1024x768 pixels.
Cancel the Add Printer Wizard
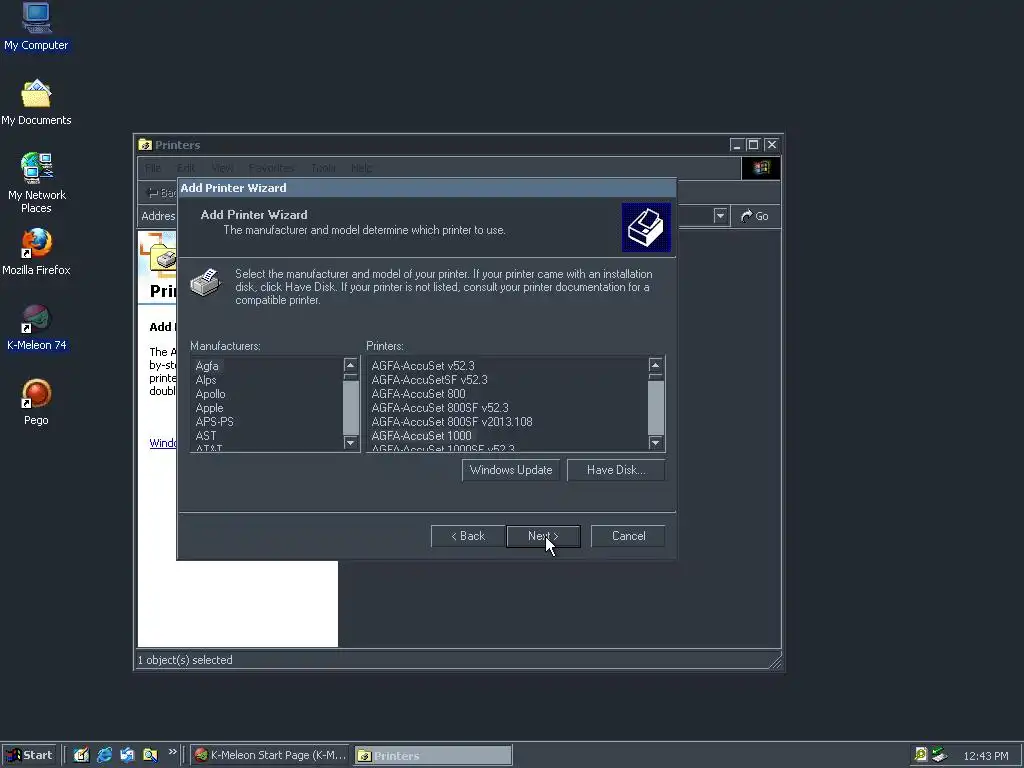[x=628, y=536]
